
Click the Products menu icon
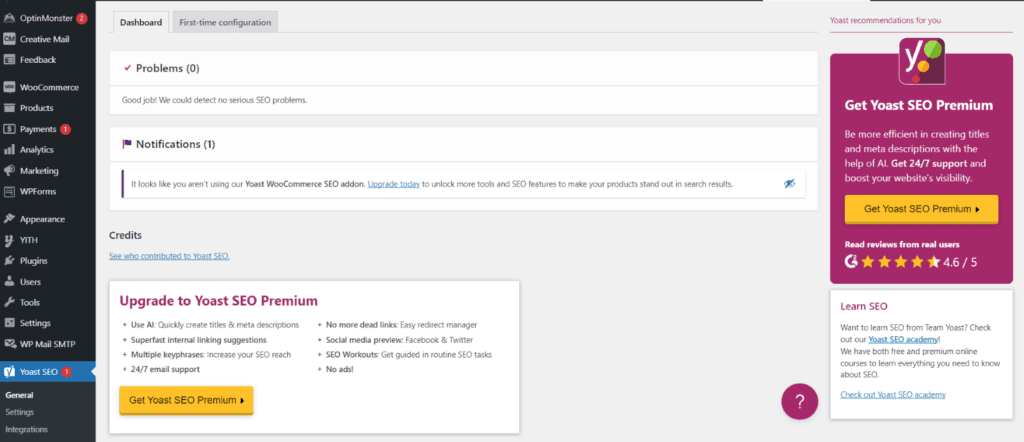coord(9,108)
